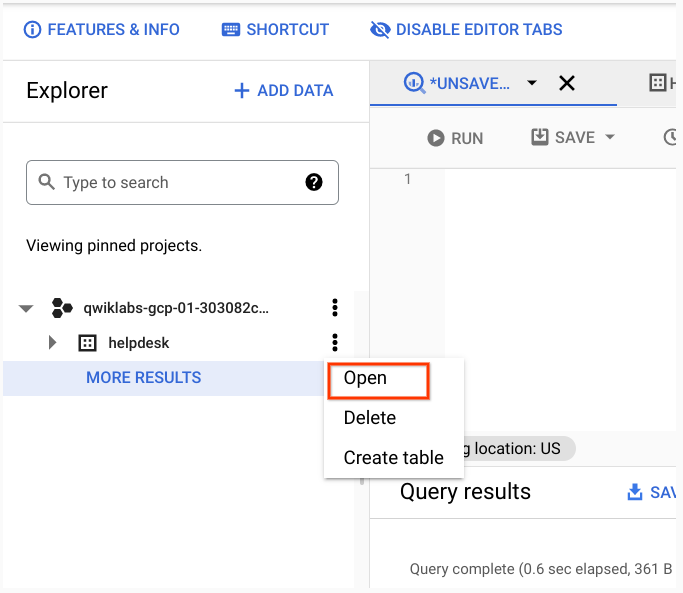Click the Run play icon

point(436,138)
